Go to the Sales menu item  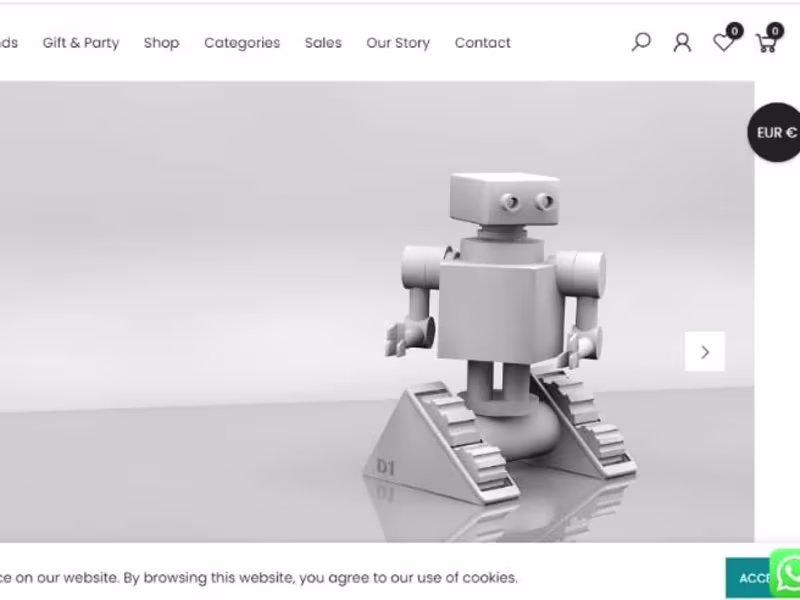pyautogui.click(x=323, y=43)
